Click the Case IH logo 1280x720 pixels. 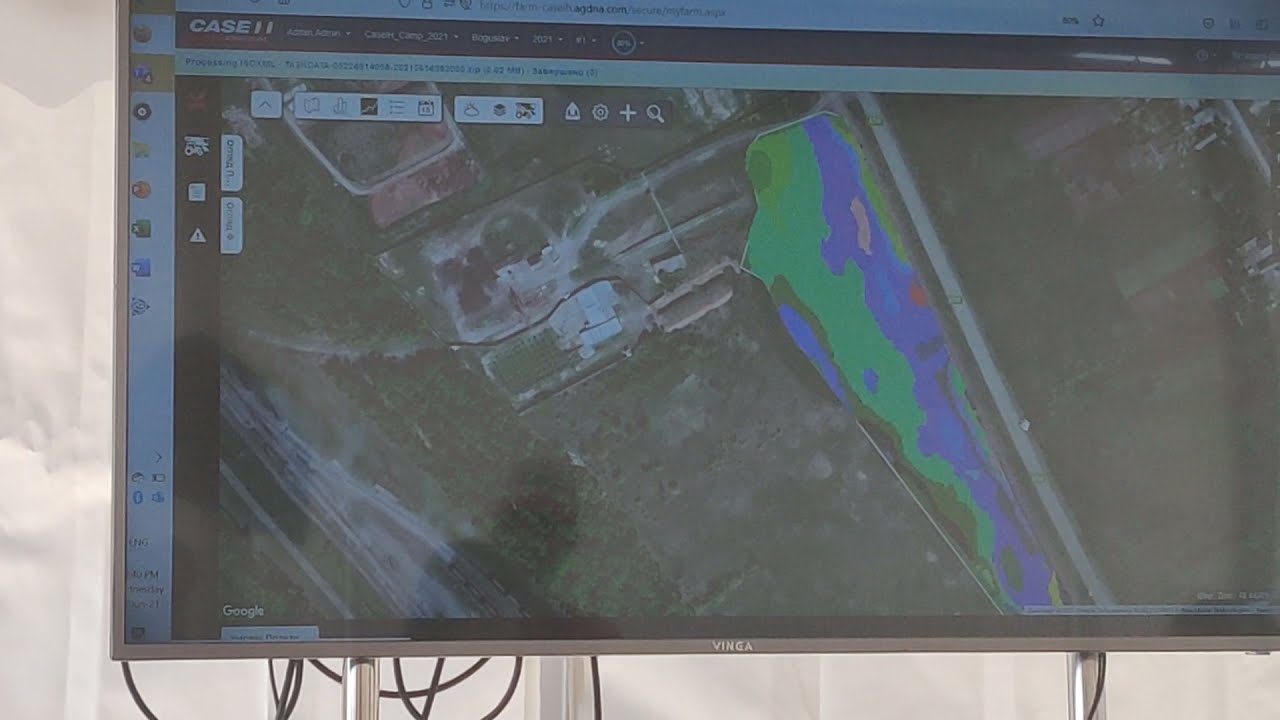[231, 29]
